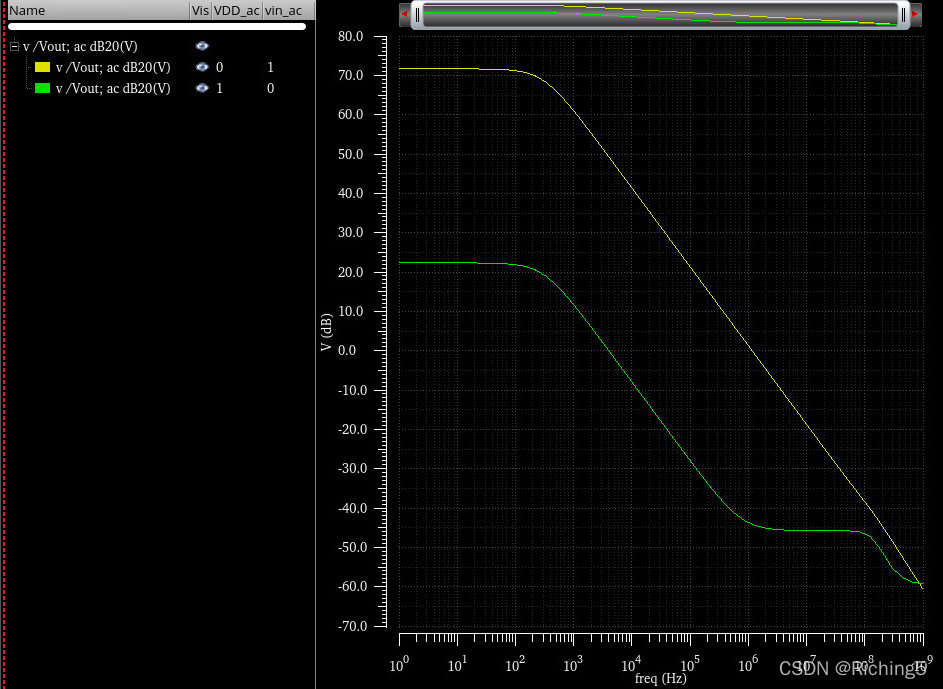
Task: Click the Vis column header
Action: click(x=200, y=10)
